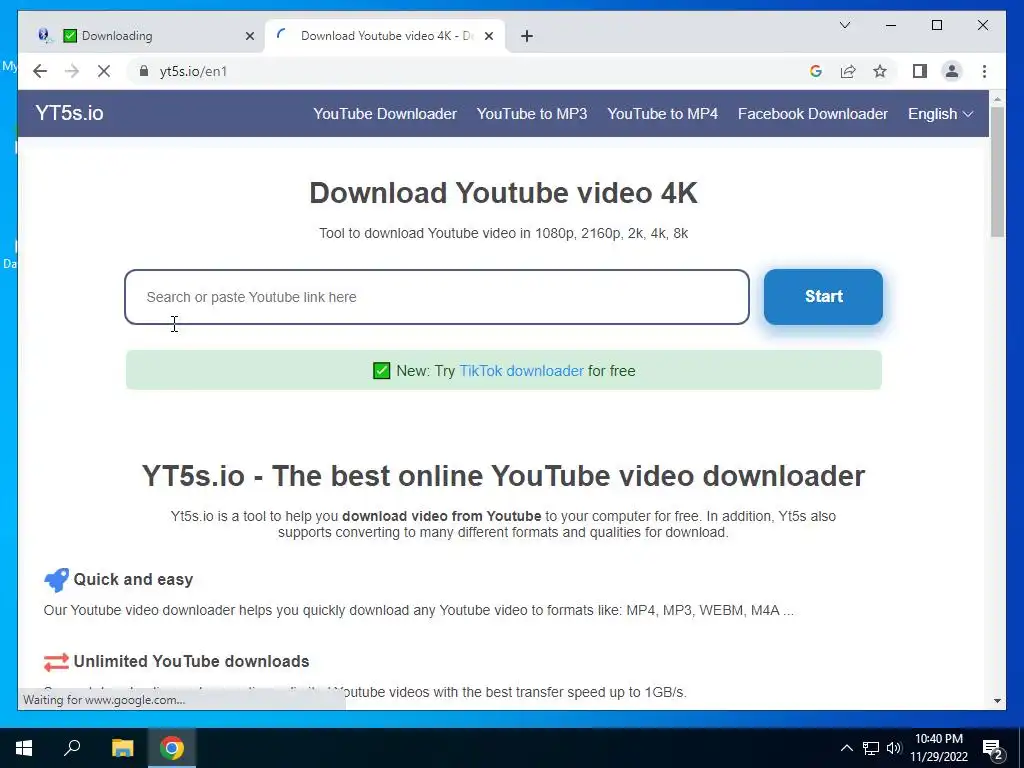This screenshot has width=1024, height=768.
Task: Open the TikTok downloader link
Action: coord(521,371)
